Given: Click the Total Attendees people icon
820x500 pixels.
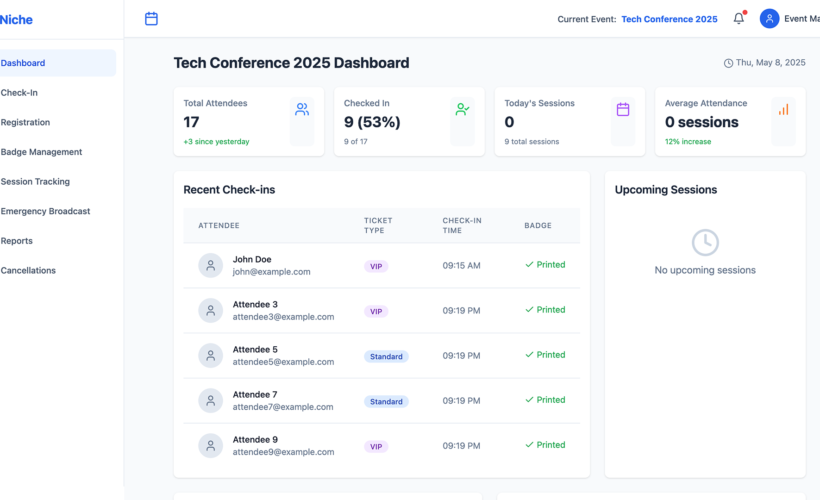Looking at the screenshot, I should point(302,110).
